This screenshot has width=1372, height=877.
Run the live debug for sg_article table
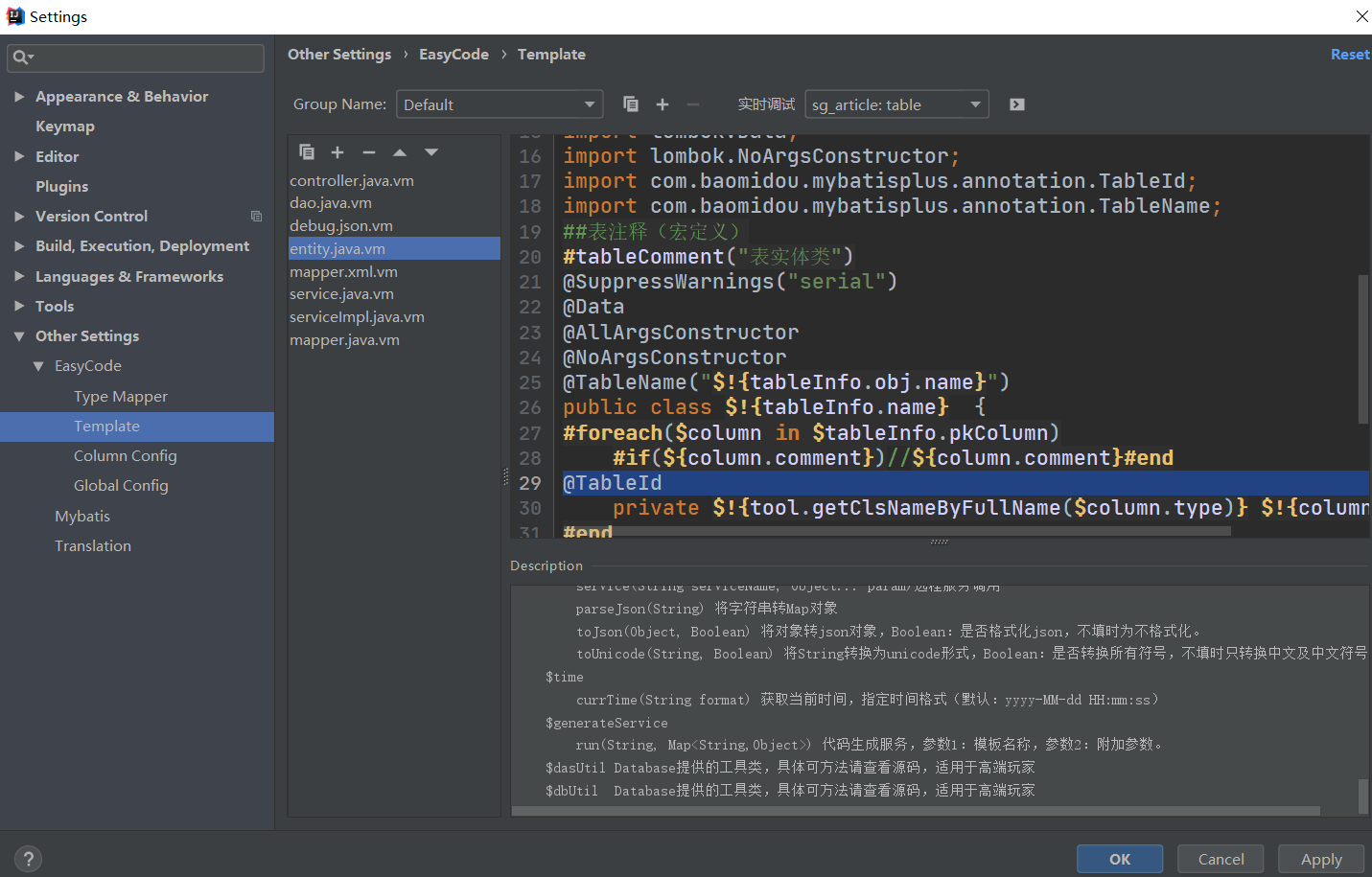(x=1015, y=104)
